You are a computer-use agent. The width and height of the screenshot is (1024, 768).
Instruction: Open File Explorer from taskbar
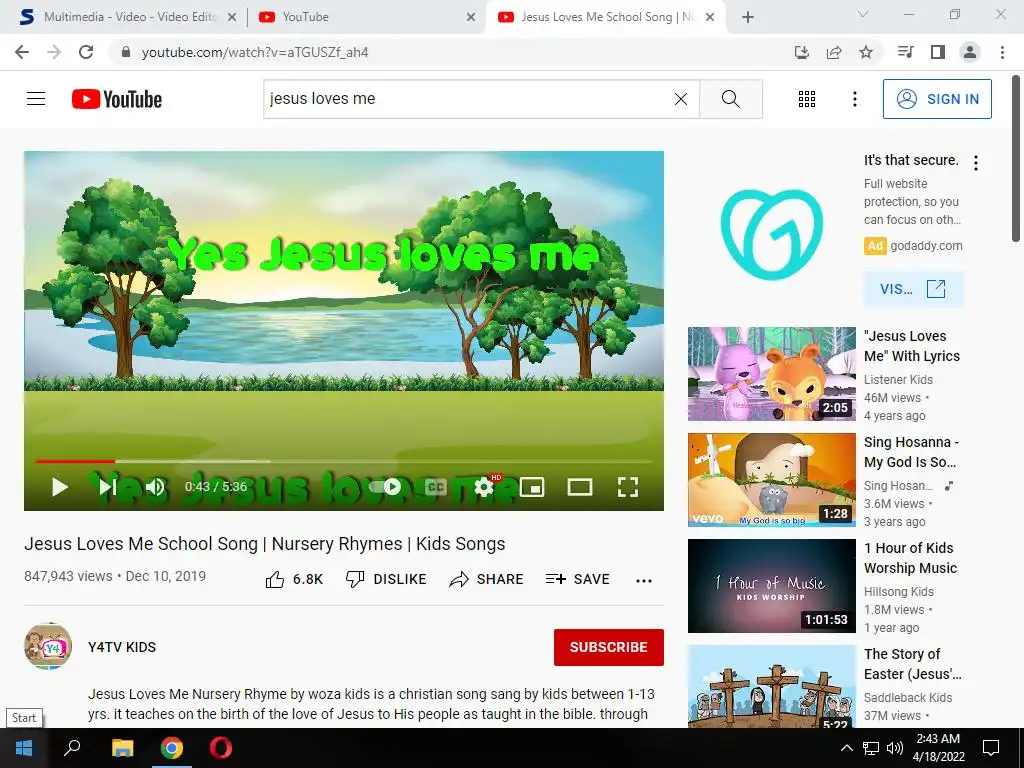(122, 748)
